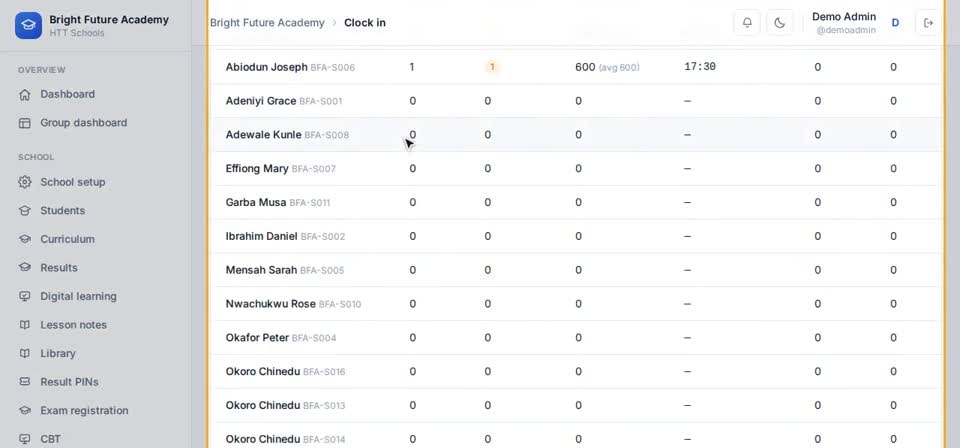The height and width of the screenshot is (448, 960).
Task: Open Lesson notes section
Action: [73, 325]
